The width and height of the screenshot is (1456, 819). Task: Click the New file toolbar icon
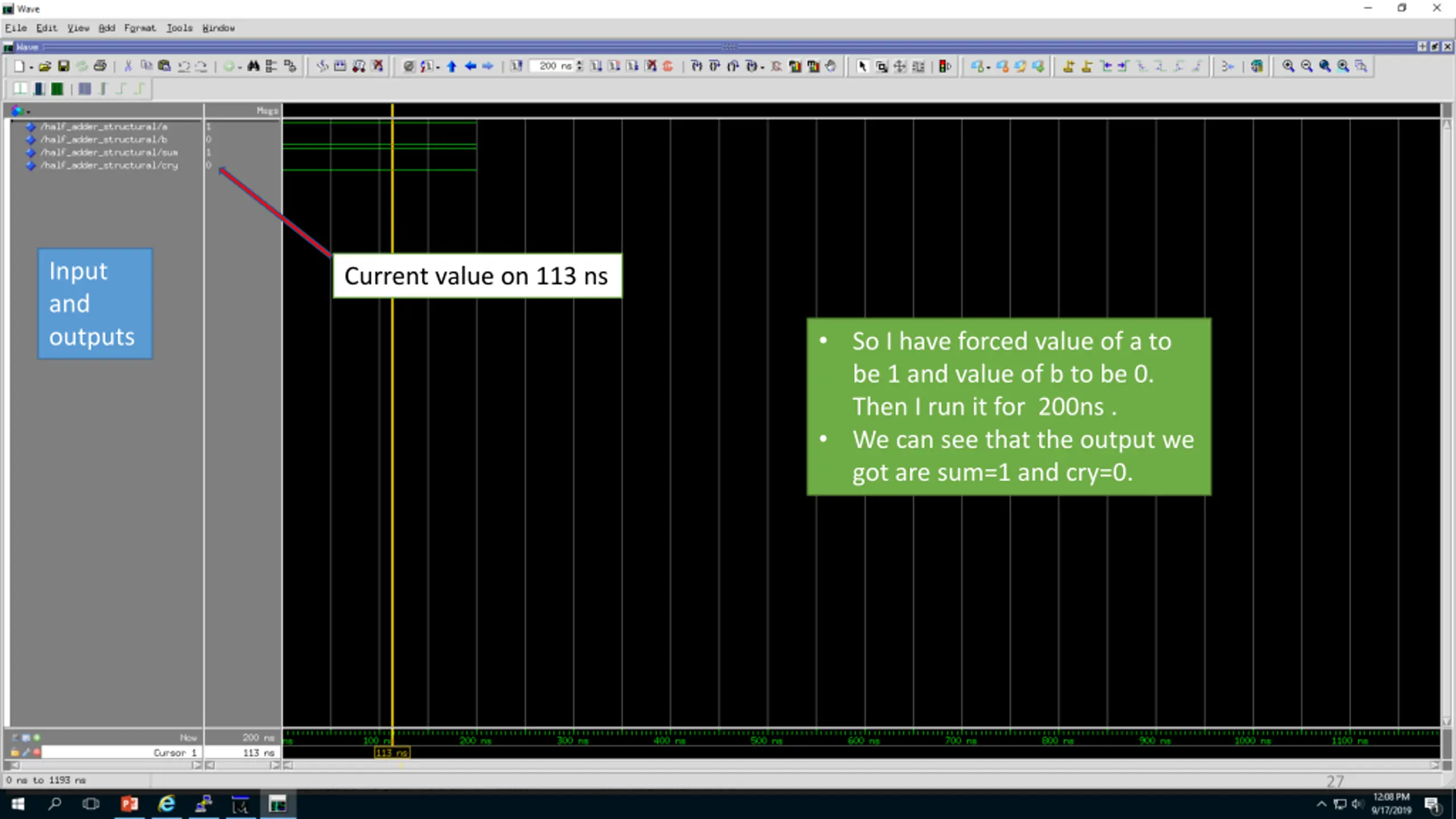(x=19, y=67)
